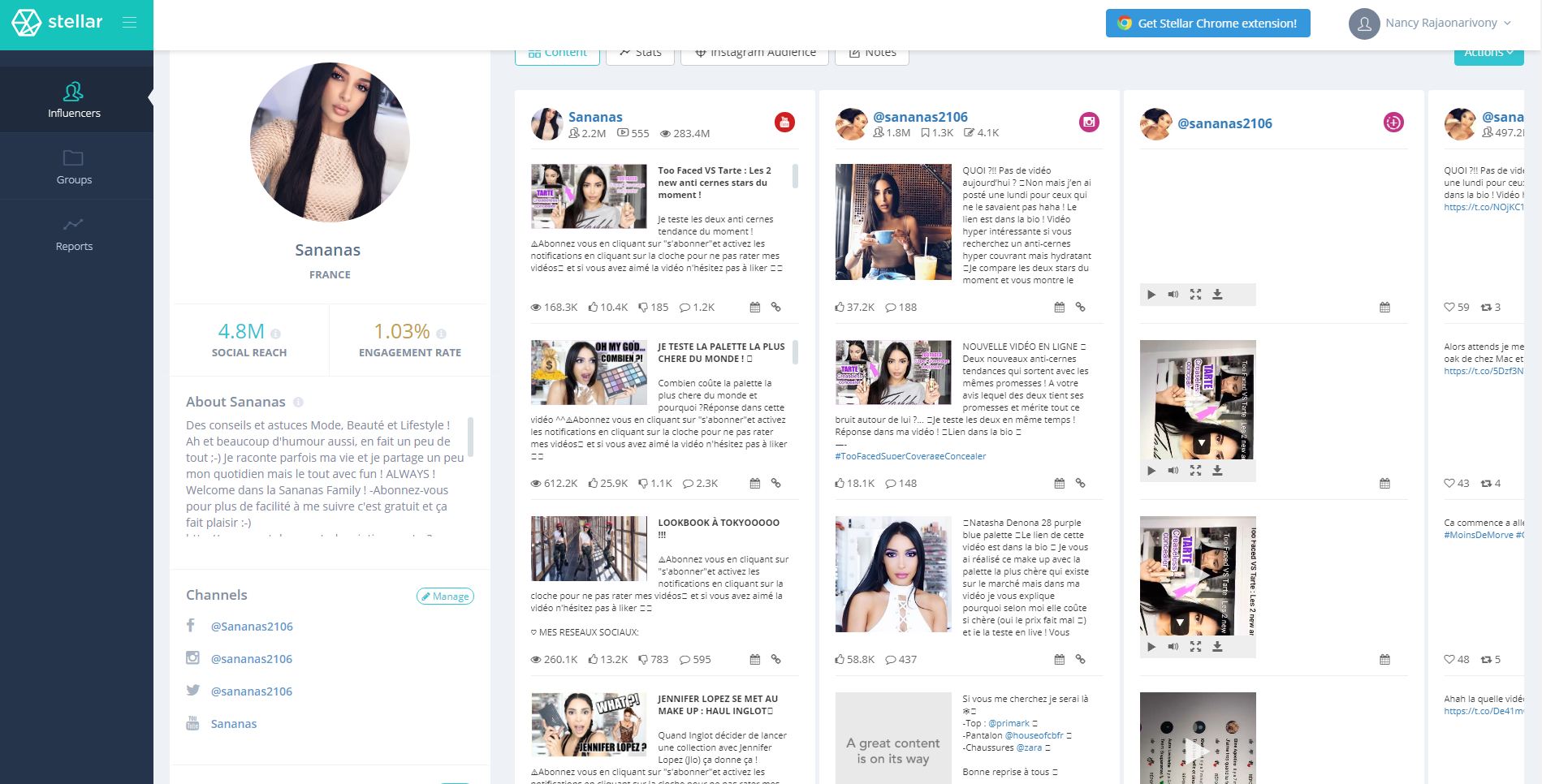Open Groups in the sidebar
The image size is (1542, 784).
[74, 167]
